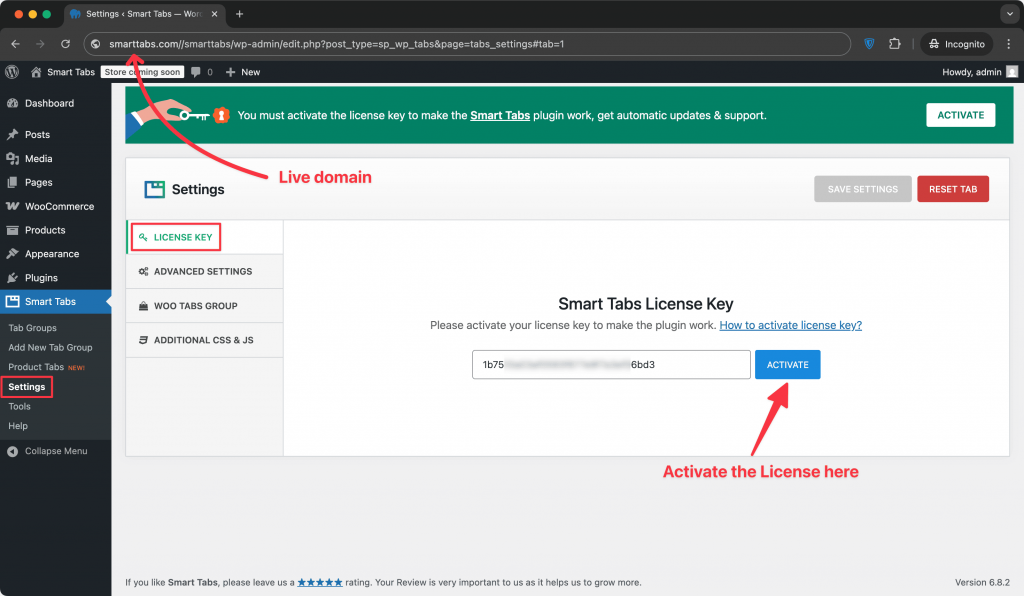Switch to the ADDITIONAL CSS & JS tab
The height and width of the screenshot is (596, 1024).
click(x=204, y=340)
